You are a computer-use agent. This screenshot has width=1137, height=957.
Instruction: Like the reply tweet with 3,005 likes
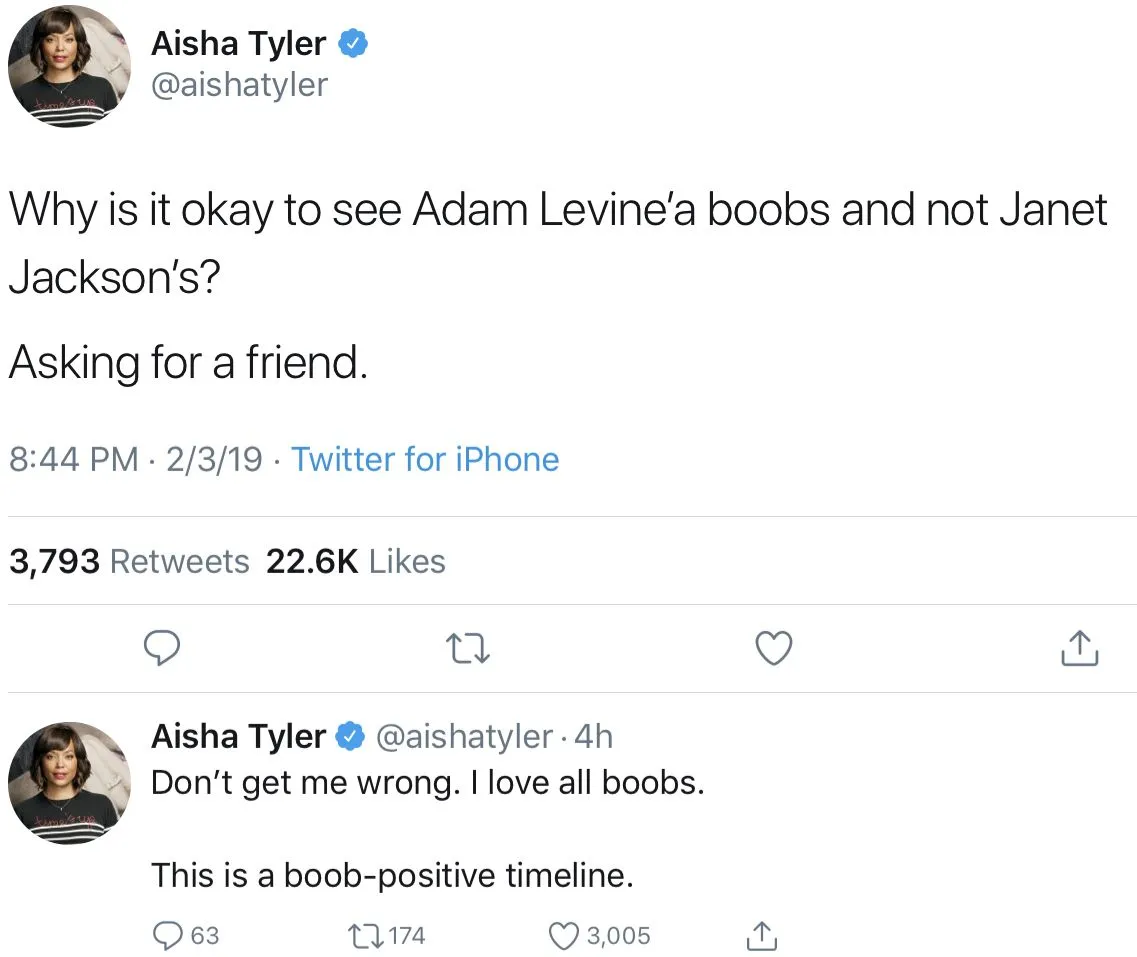566,935
